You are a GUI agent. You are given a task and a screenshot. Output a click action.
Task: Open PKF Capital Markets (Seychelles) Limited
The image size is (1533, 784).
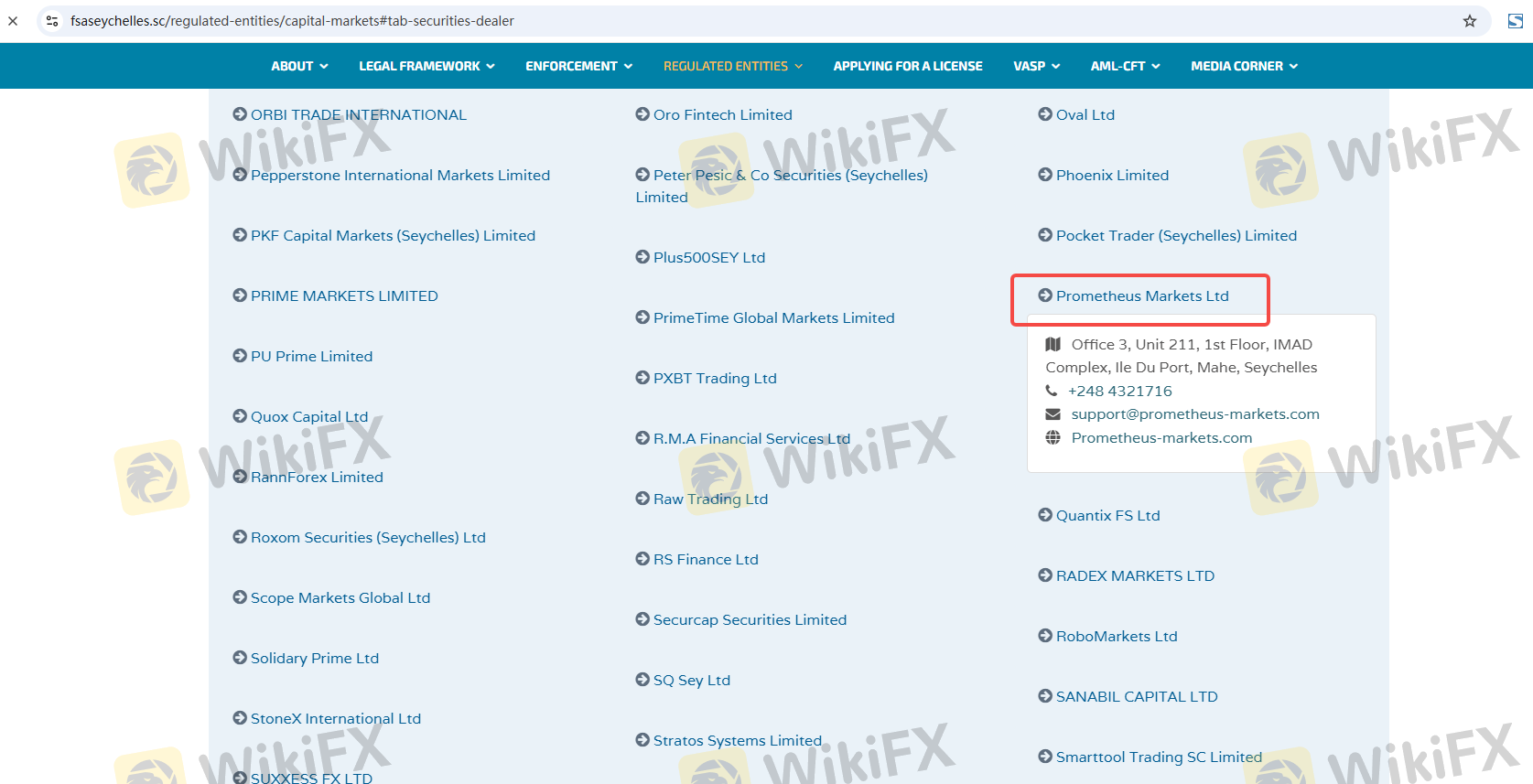coord(393,235)
